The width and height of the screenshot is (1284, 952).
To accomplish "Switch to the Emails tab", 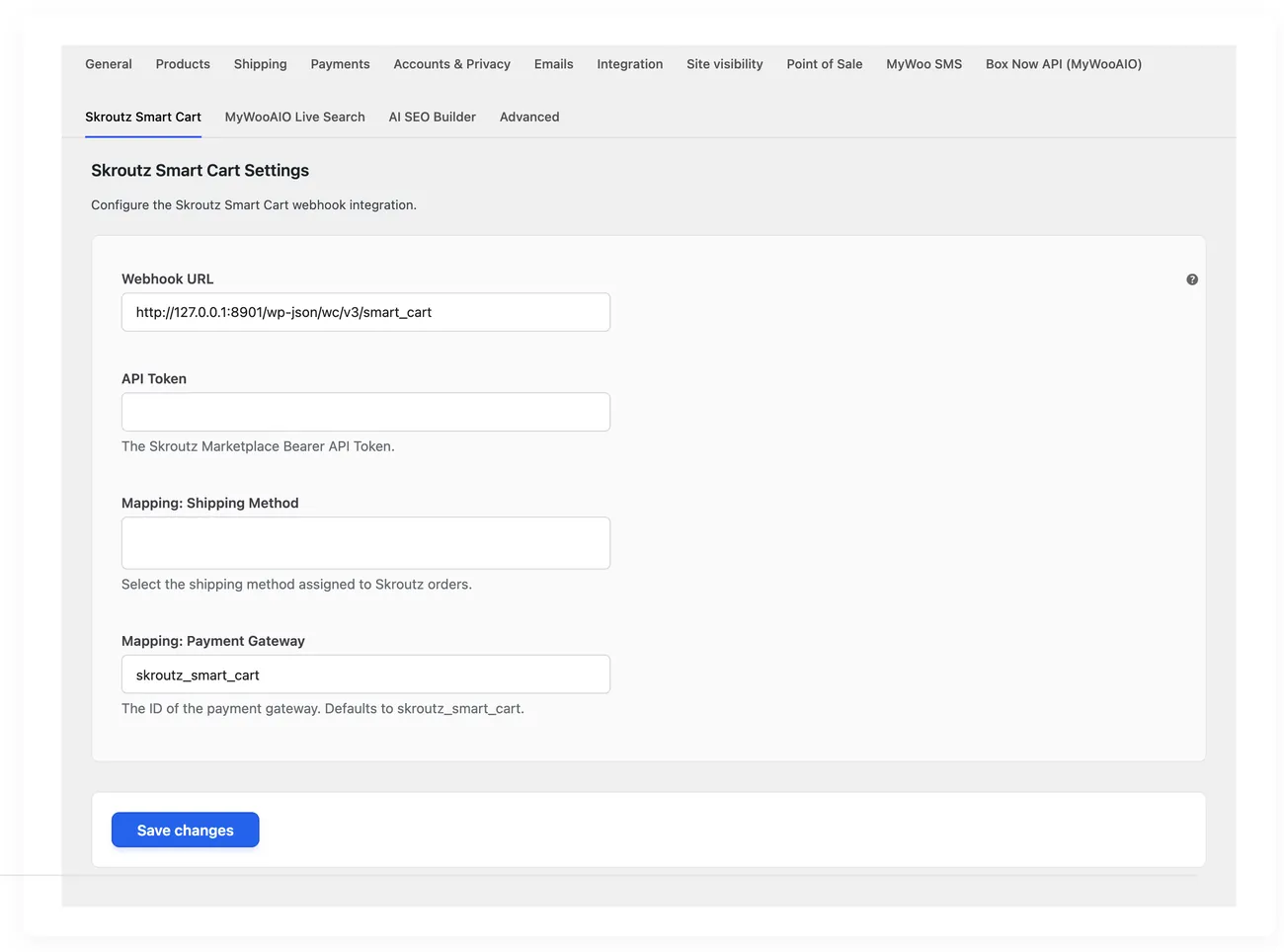I will [x=553, y=64].
